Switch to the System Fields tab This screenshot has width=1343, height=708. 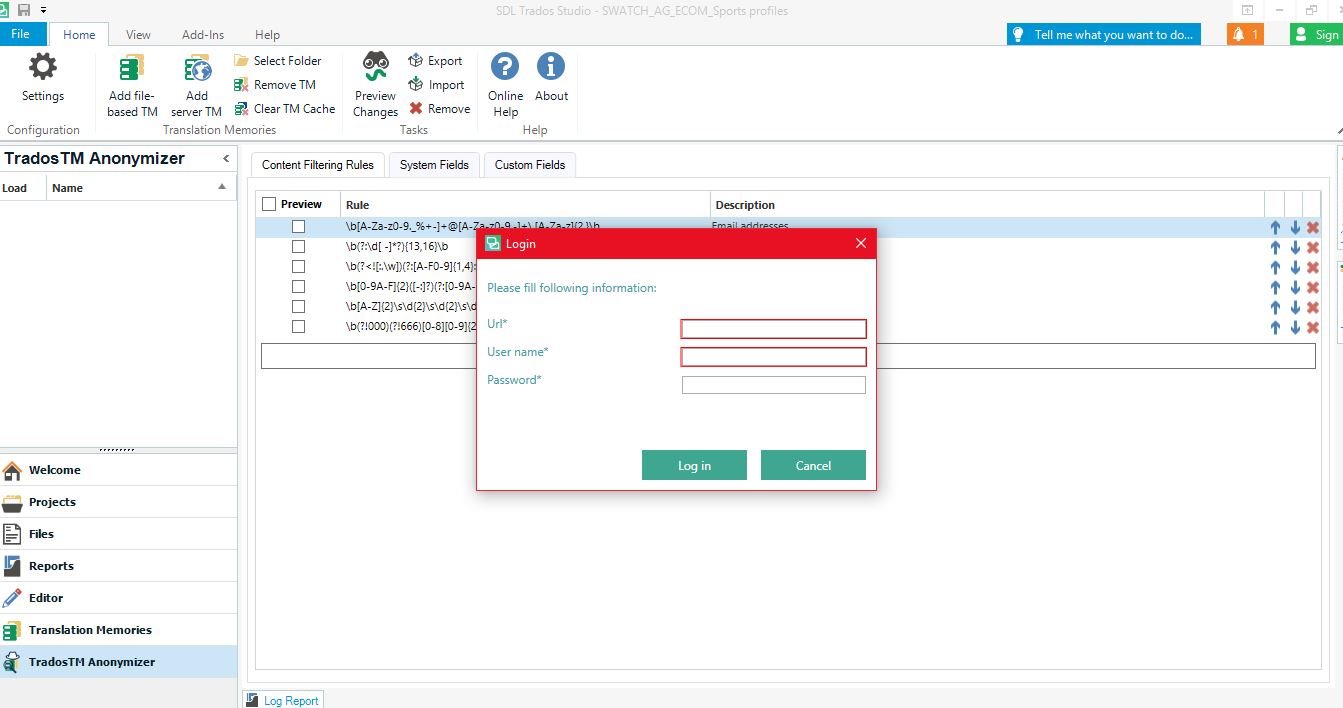click(x=434, y=165)
